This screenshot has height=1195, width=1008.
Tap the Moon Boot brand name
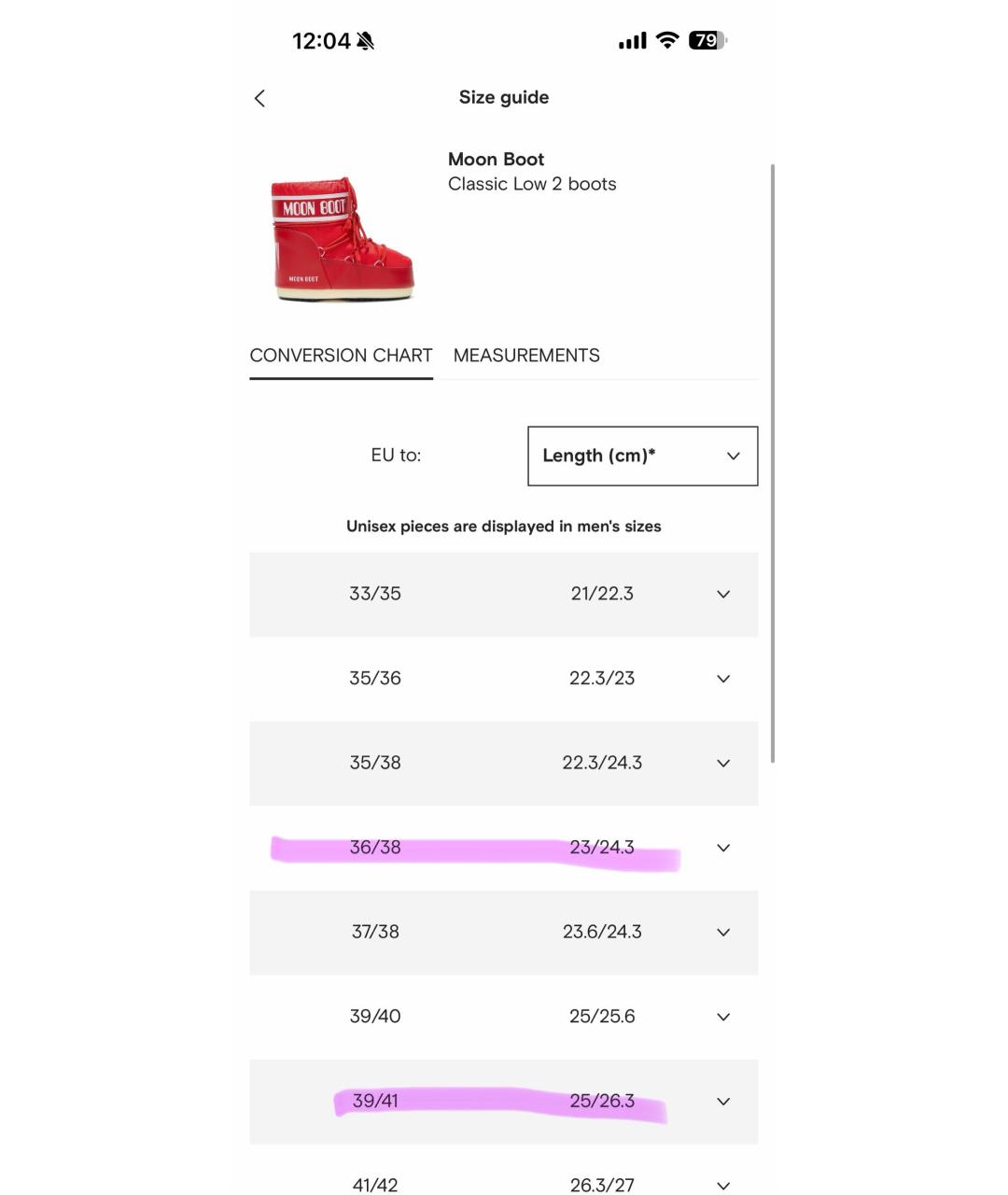click(496, 160)
